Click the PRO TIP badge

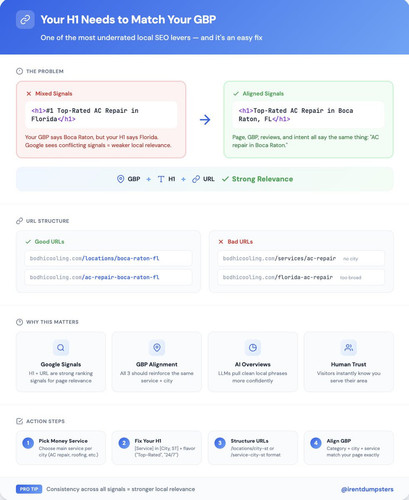(x=29, y=489)
